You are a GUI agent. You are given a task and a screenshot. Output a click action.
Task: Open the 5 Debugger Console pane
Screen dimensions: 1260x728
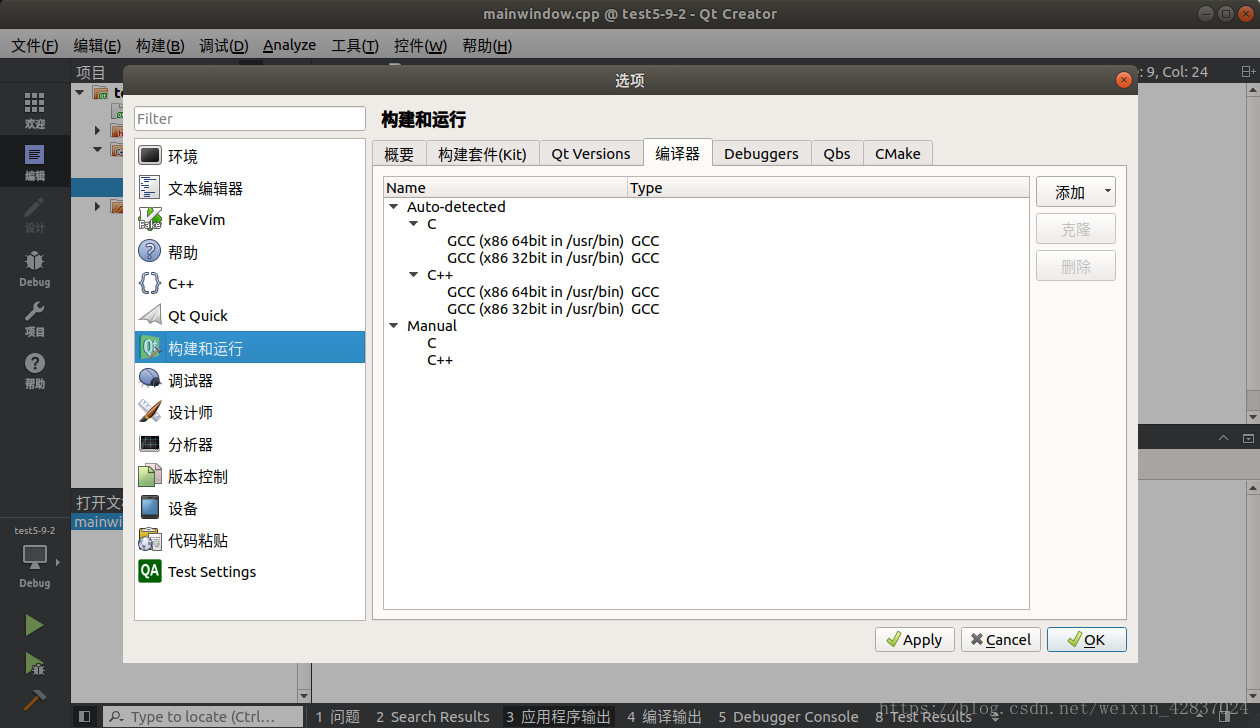tap(789, 716)
